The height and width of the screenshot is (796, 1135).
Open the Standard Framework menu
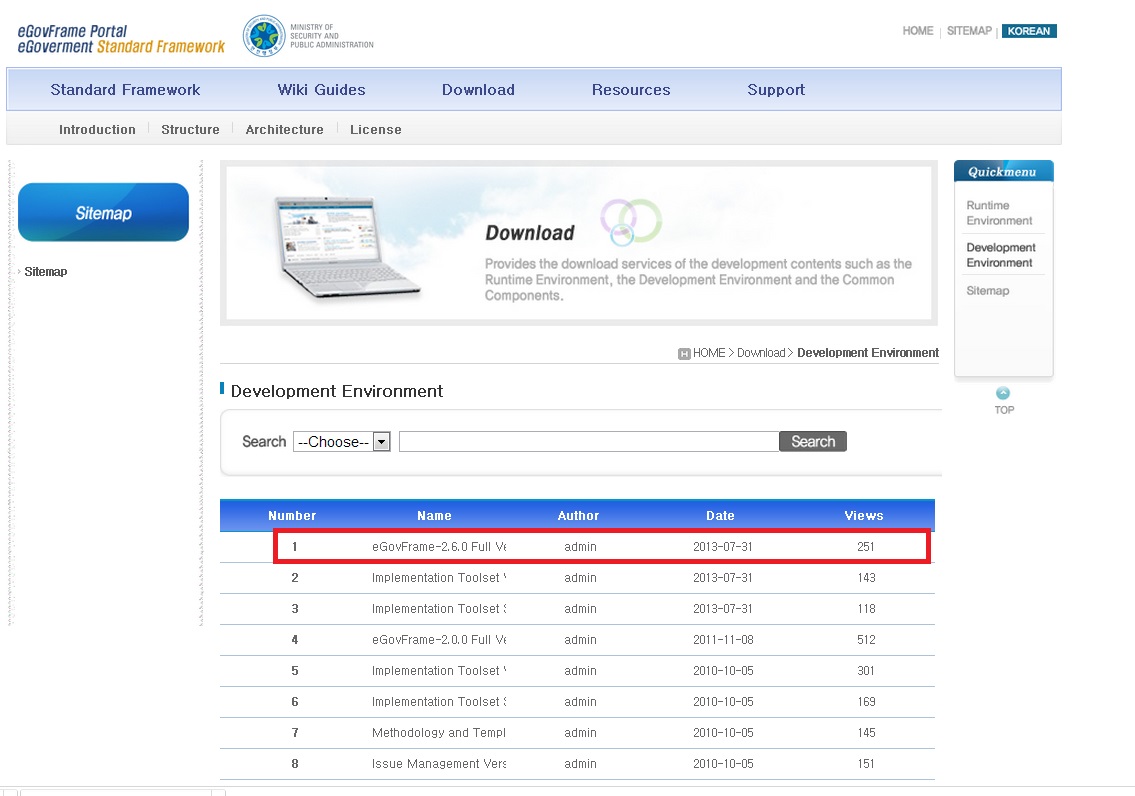(125, 90)
